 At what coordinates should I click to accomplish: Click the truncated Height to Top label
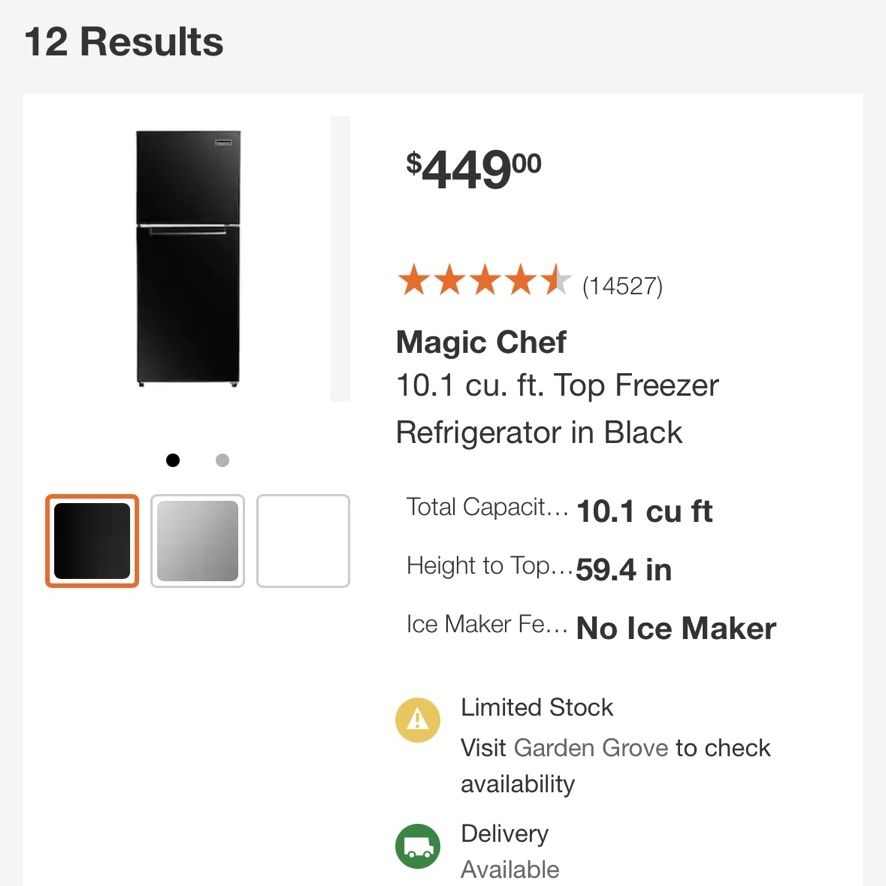pos(489,566)
